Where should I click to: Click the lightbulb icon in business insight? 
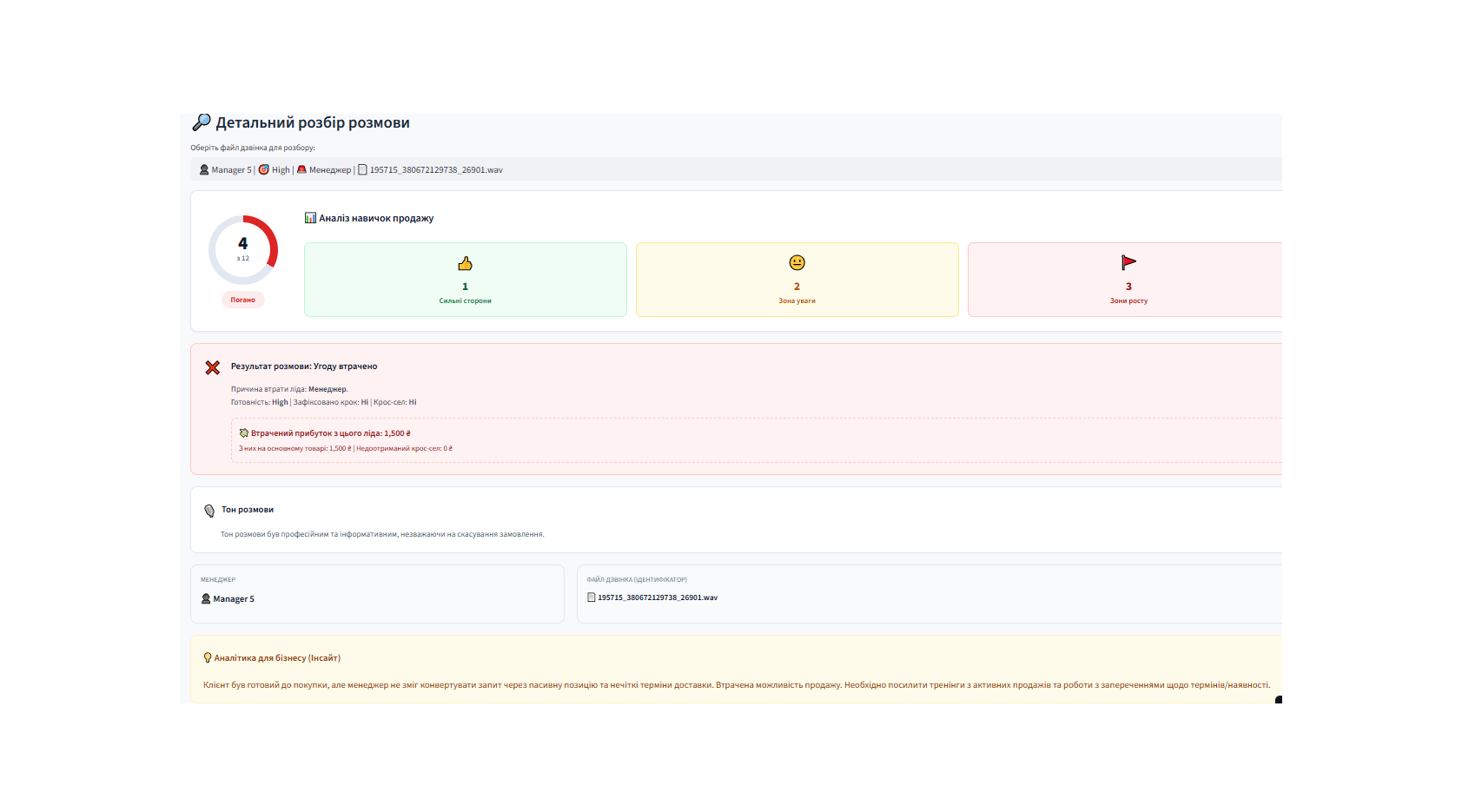(x=208, y=658)
